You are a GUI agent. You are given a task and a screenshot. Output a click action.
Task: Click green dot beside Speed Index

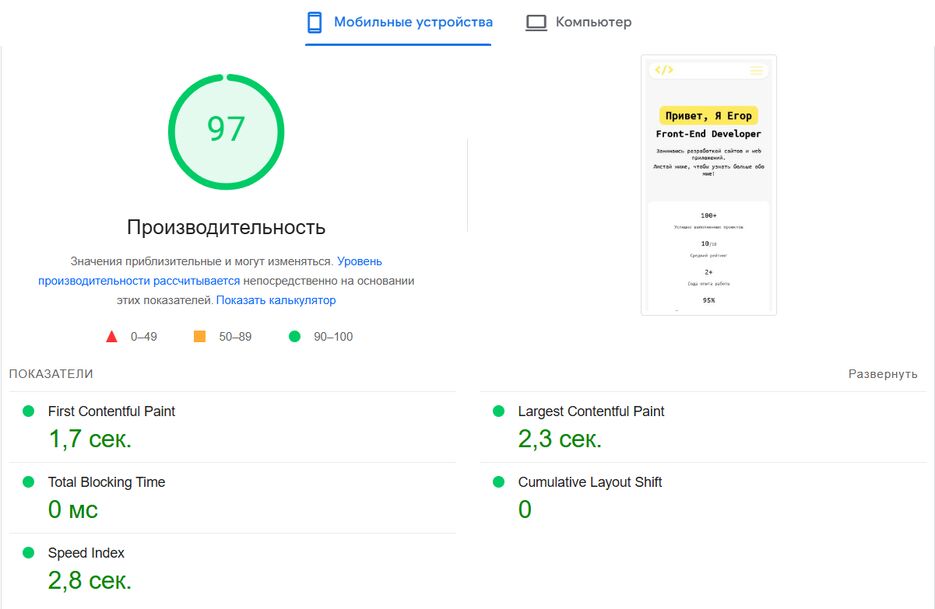[x=28, y=553]
